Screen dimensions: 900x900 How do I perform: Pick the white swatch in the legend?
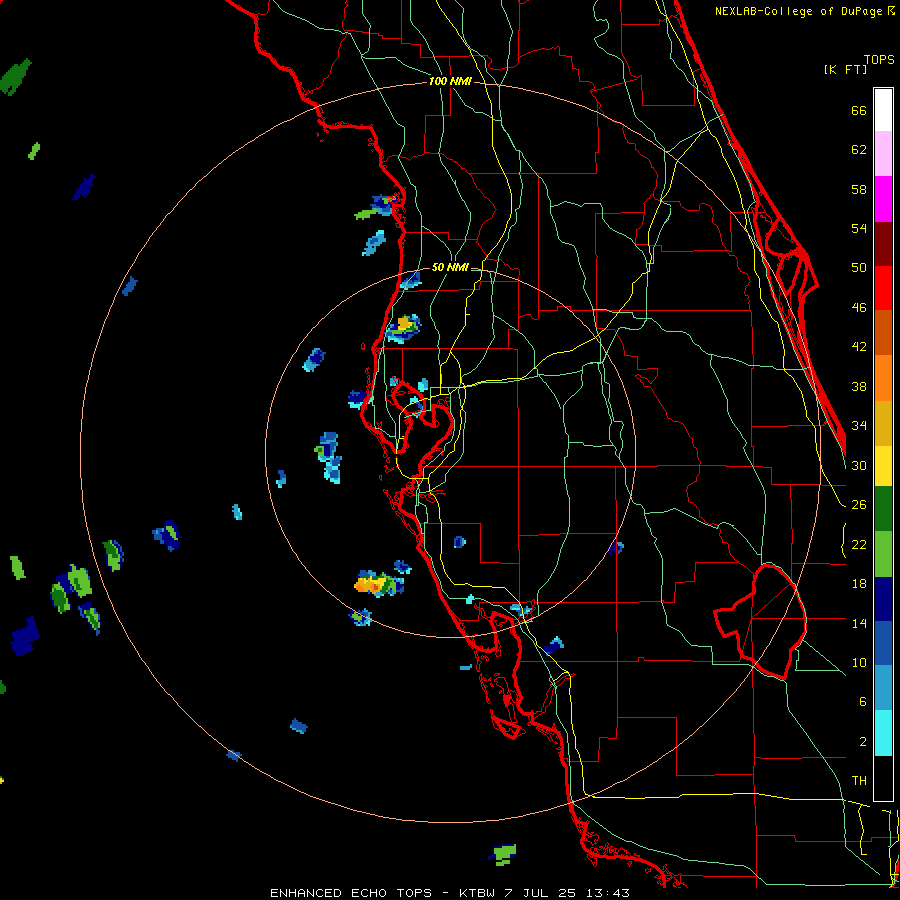click(883, 110)
